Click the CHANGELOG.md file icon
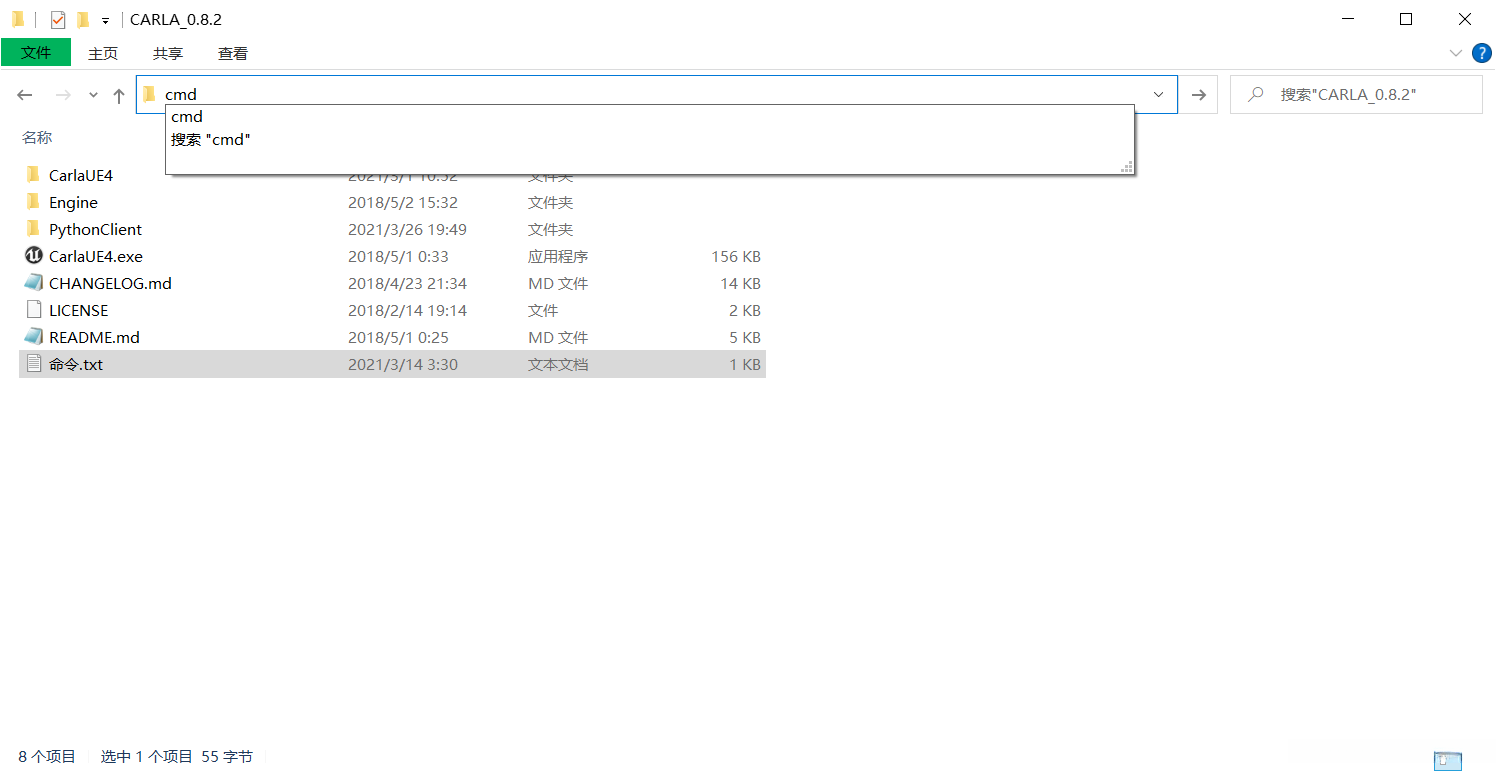The width and height of the screenshot is (1496, 772). 33,283
